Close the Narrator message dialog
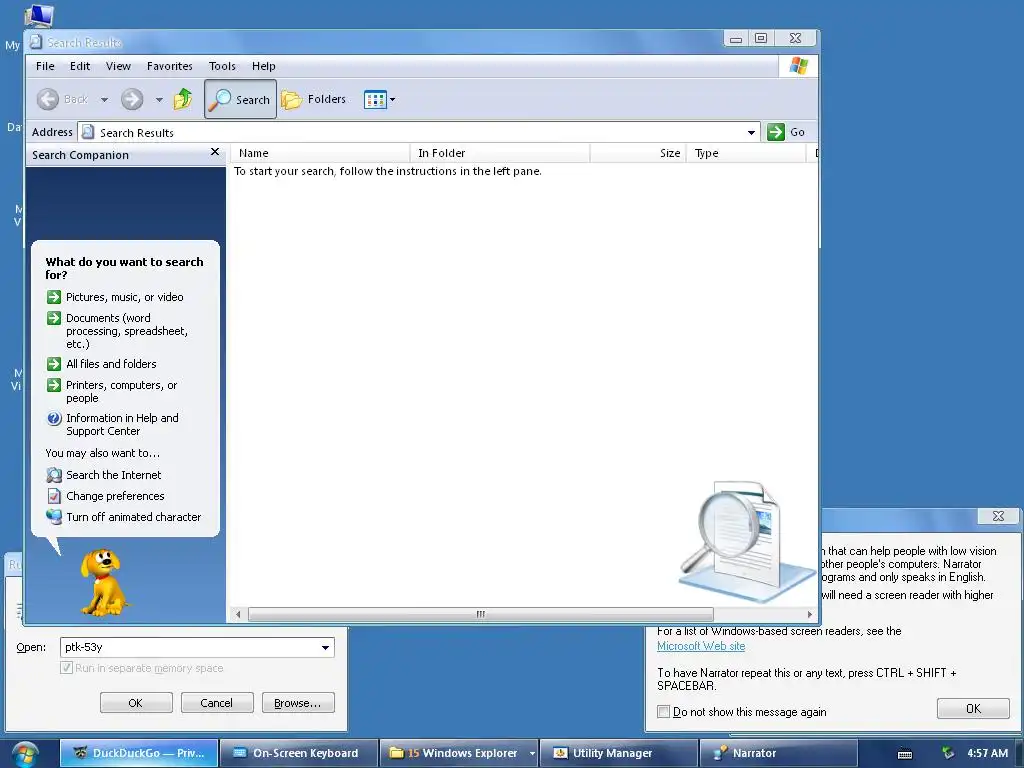The height and width of the screenshot is (768, 1024). pyautogui.click(x=998, y=516)
